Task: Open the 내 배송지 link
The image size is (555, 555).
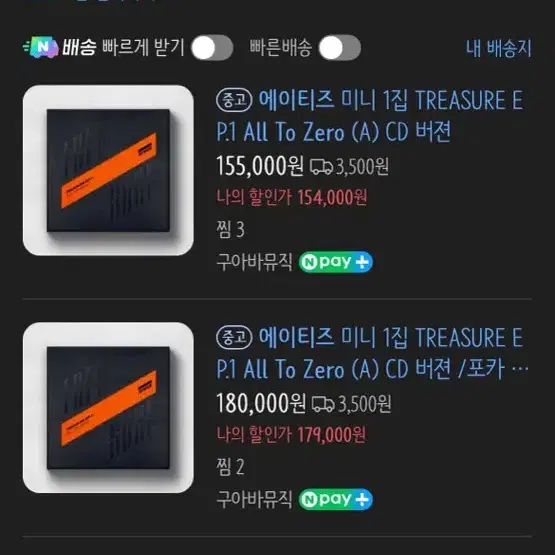Action: pos(498,48)
